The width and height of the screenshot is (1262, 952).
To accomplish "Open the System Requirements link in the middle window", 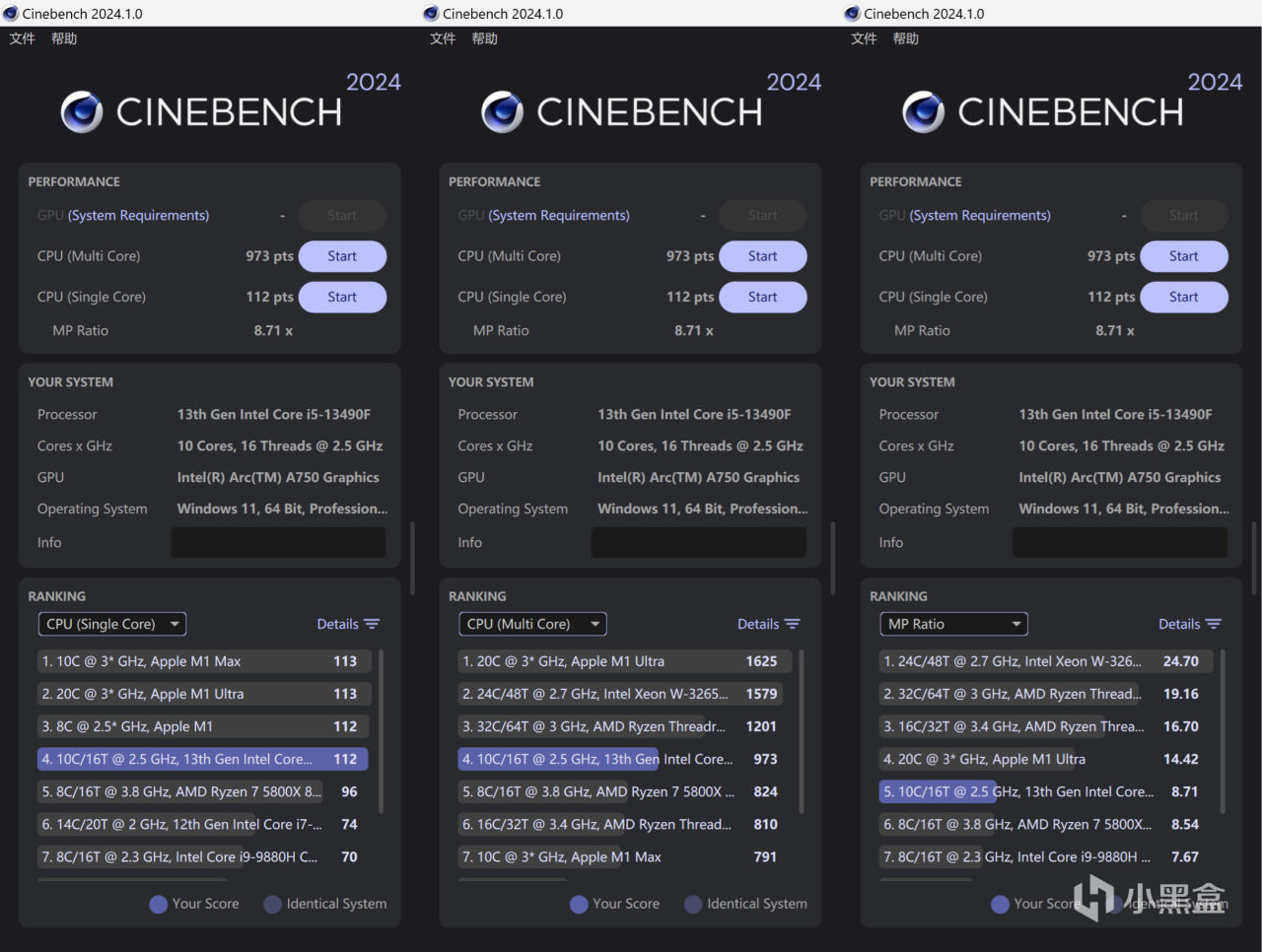I will coord(559,215).
